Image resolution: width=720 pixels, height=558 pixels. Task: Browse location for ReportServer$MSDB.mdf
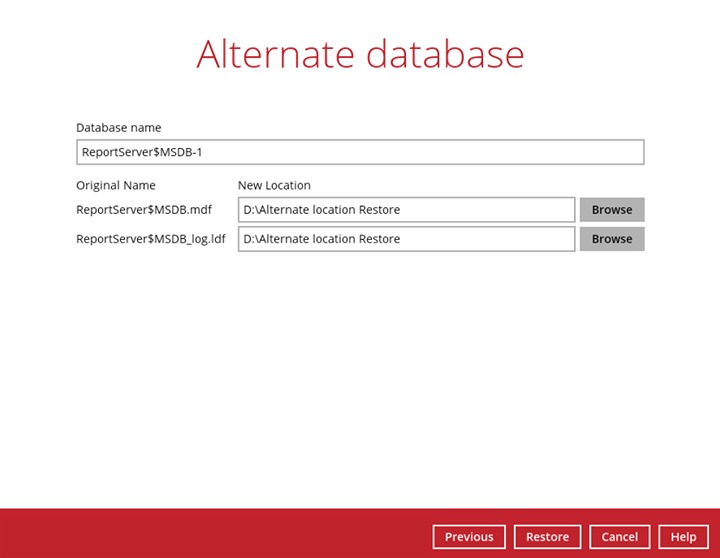pyautogui.click(x=611, y=210)
